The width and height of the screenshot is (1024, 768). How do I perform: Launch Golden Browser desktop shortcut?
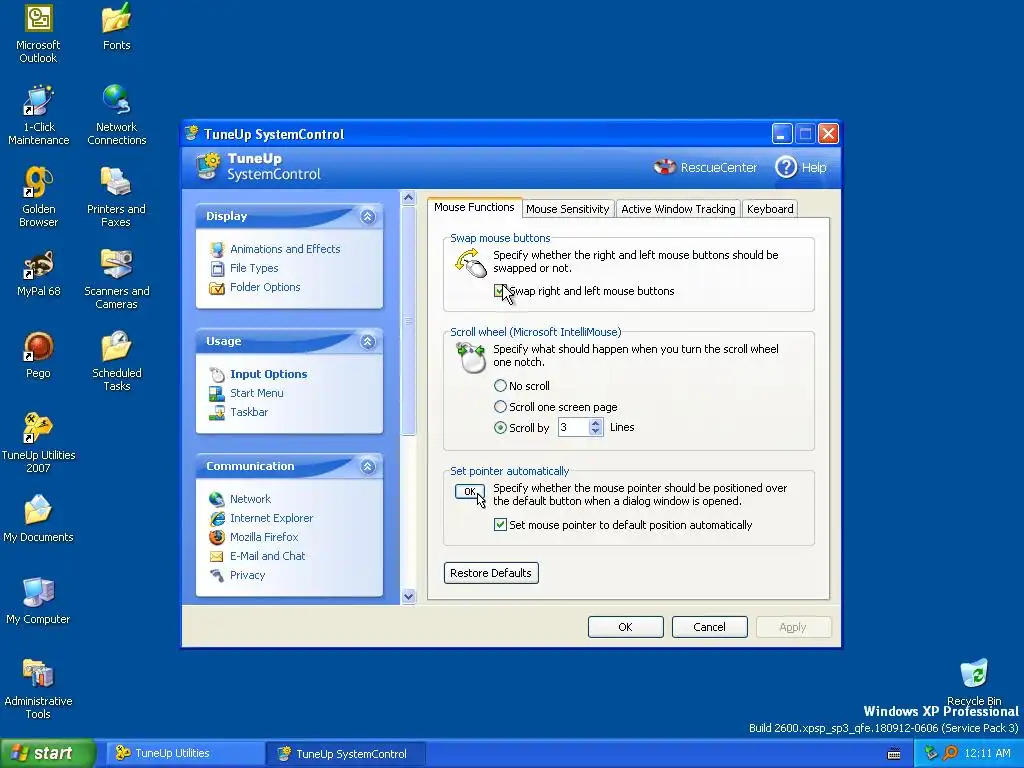38,182
